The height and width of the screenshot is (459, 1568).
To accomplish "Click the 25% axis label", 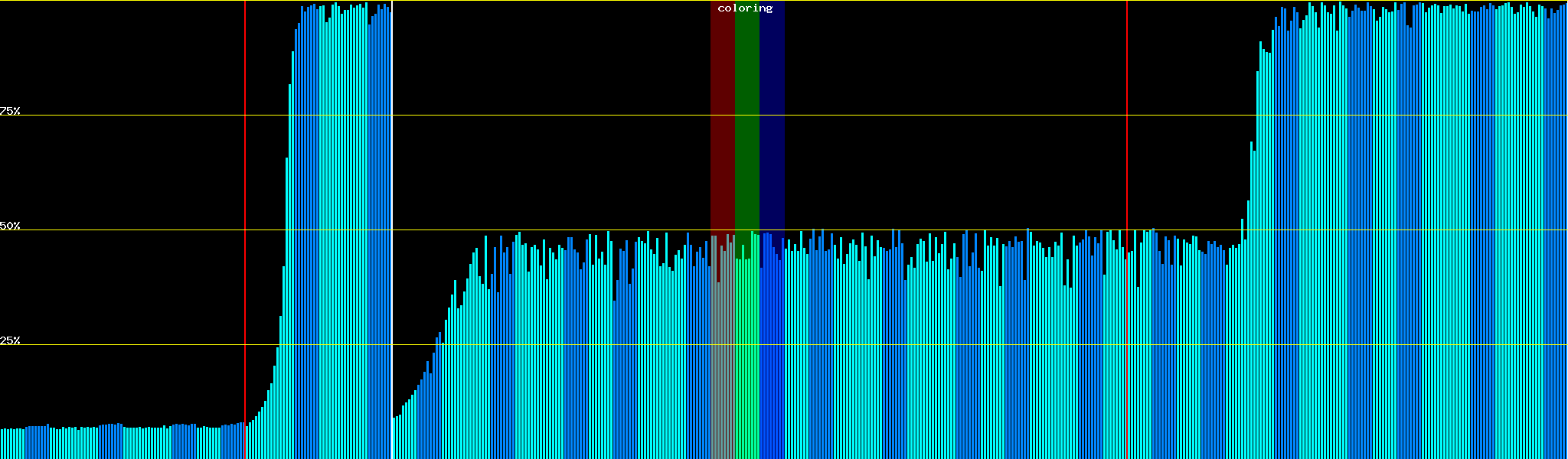I will 10,340.
